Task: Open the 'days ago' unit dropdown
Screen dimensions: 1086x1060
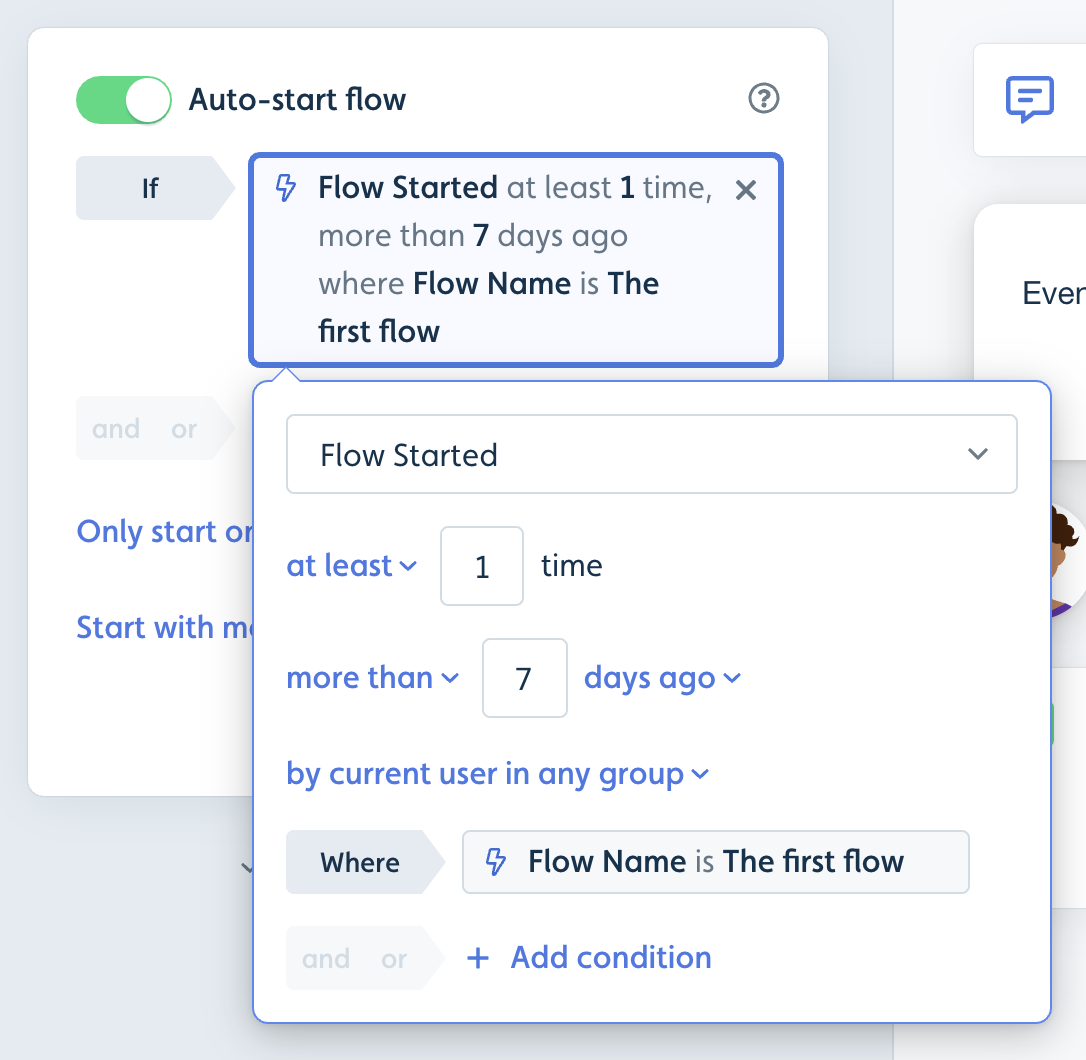Action: point(662,678)
